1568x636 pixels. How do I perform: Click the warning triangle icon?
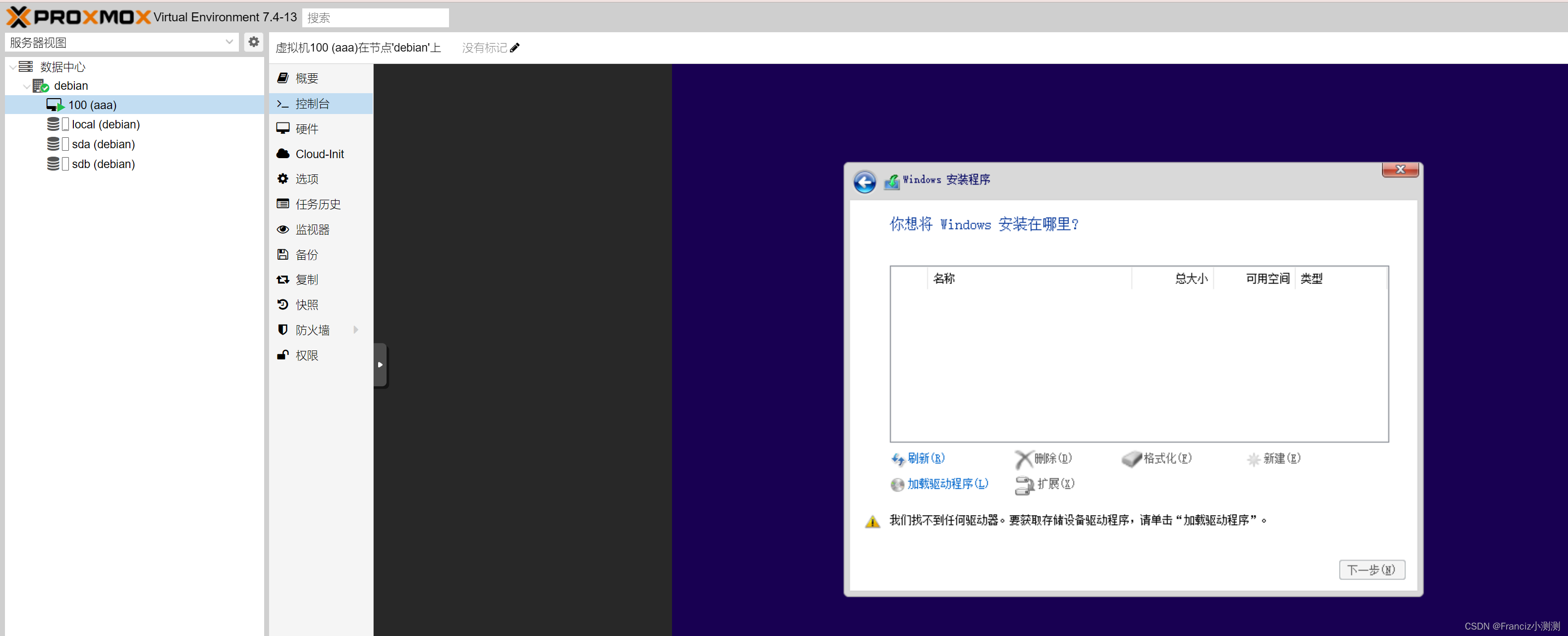(872, 521)
